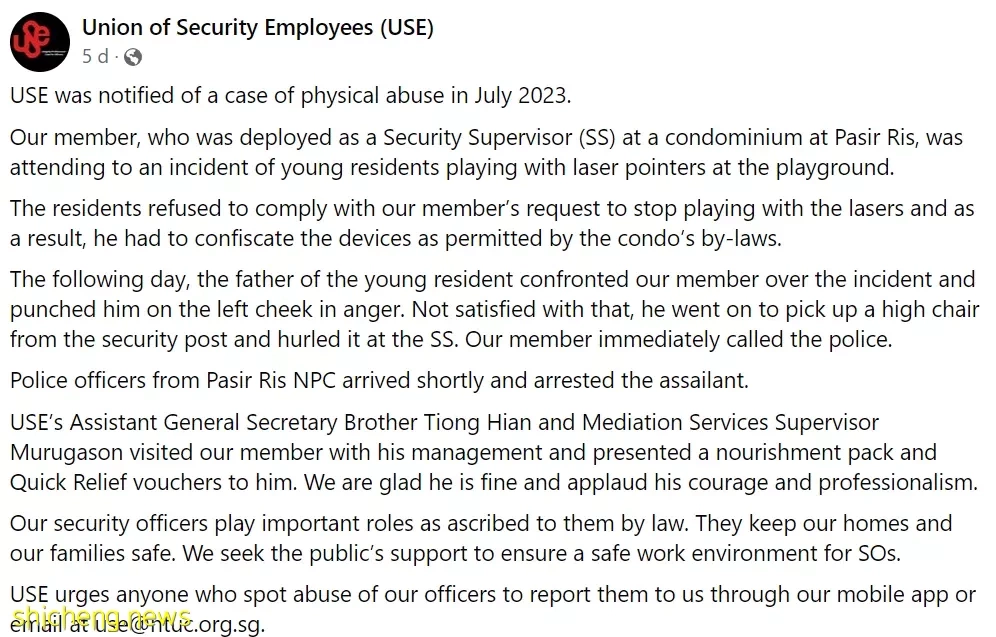The width and height of the screenshot is (996, 637).
Task: Click the text "Security Supervisor (SS)"
Action: click(x=499, y=138)
